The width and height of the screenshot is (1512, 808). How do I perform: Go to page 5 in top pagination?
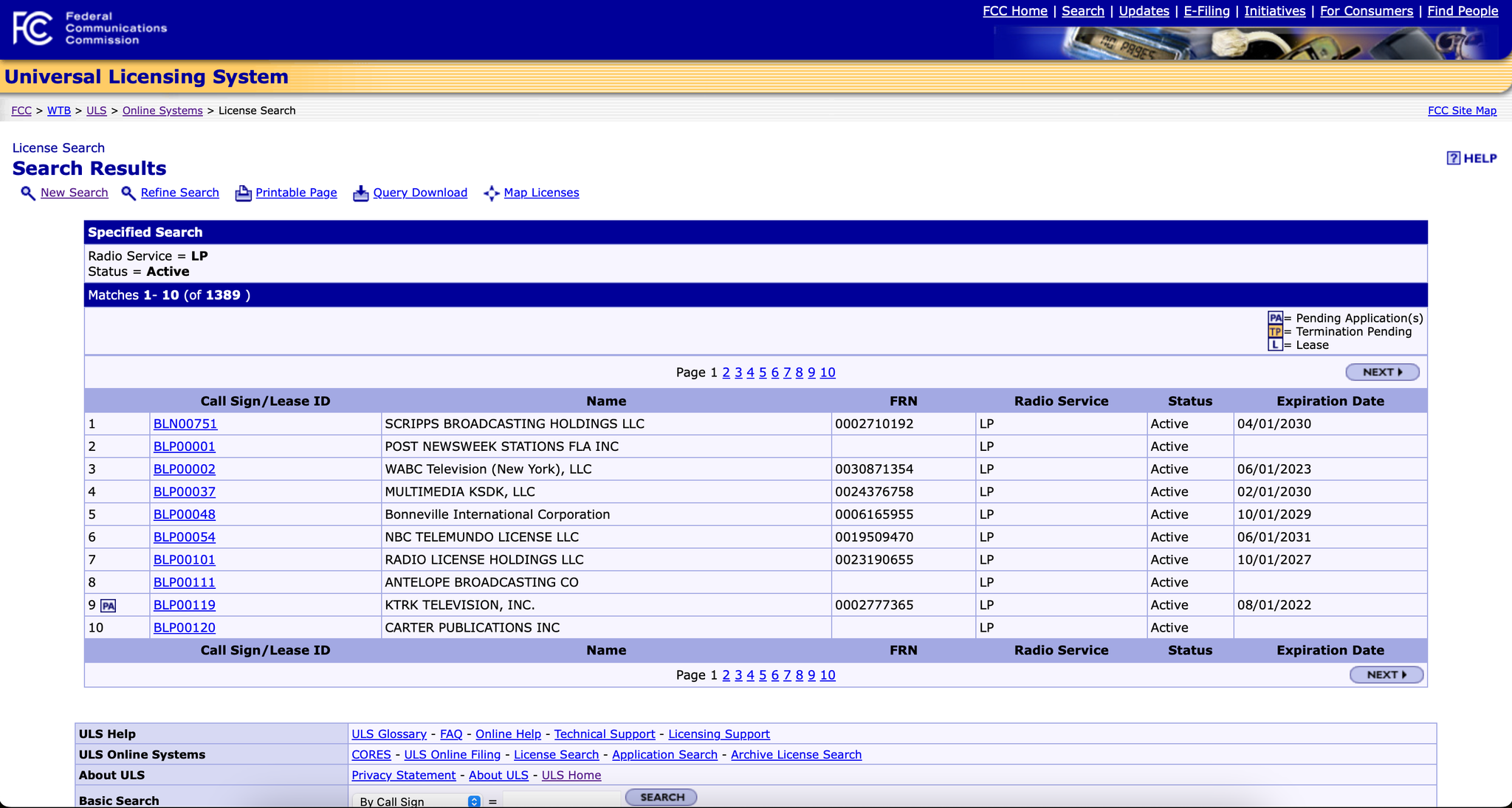[x=763, y=373]
